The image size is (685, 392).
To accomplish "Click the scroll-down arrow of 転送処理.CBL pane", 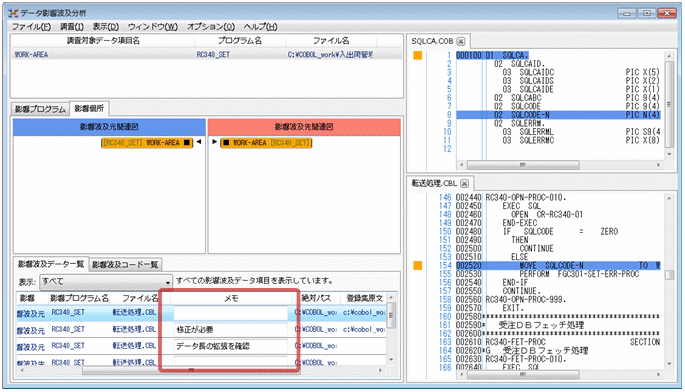I will tap(669, 364).
